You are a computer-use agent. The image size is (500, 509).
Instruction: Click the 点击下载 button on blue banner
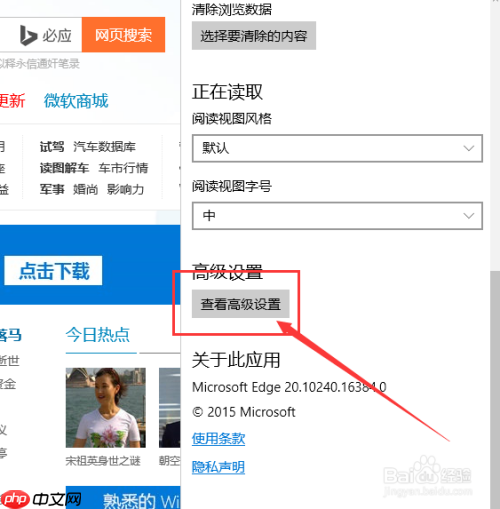click(53, 271)
